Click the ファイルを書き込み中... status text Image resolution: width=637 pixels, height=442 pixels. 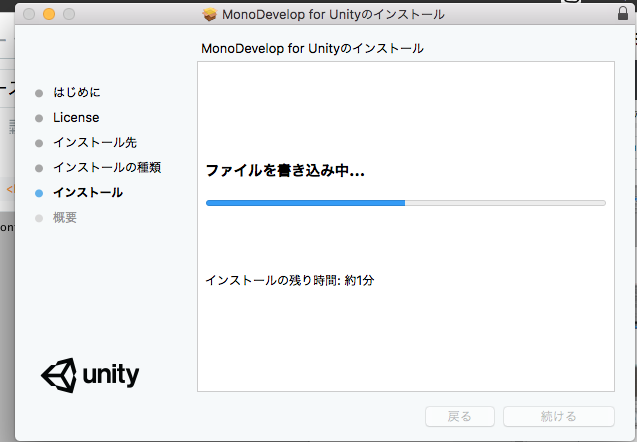(285, 170)
